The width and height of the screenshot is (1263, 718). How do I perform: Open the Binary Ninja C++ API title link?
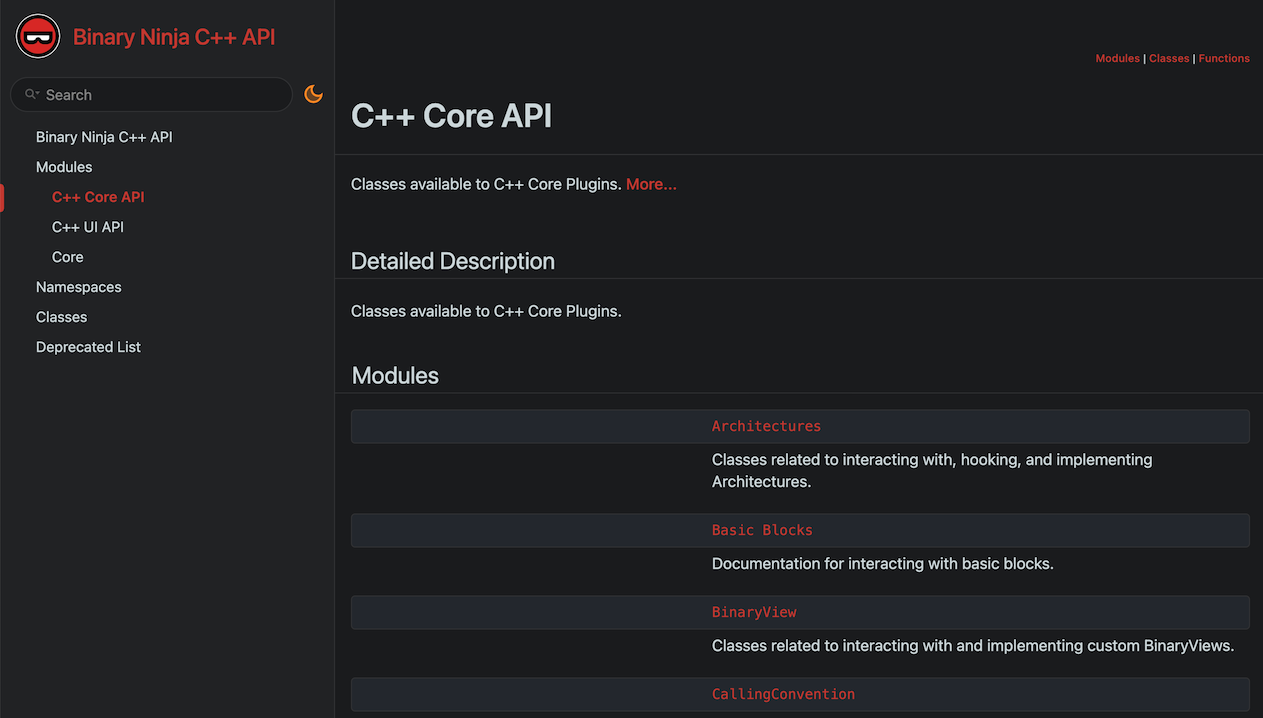(174, 37)
